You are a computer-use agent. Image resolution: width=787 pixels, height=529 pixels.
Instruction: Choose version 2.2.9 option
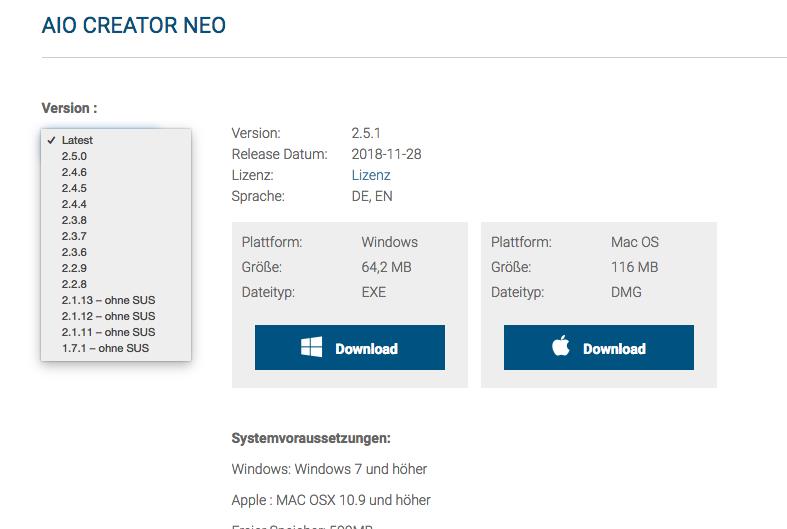click(116, 268)
